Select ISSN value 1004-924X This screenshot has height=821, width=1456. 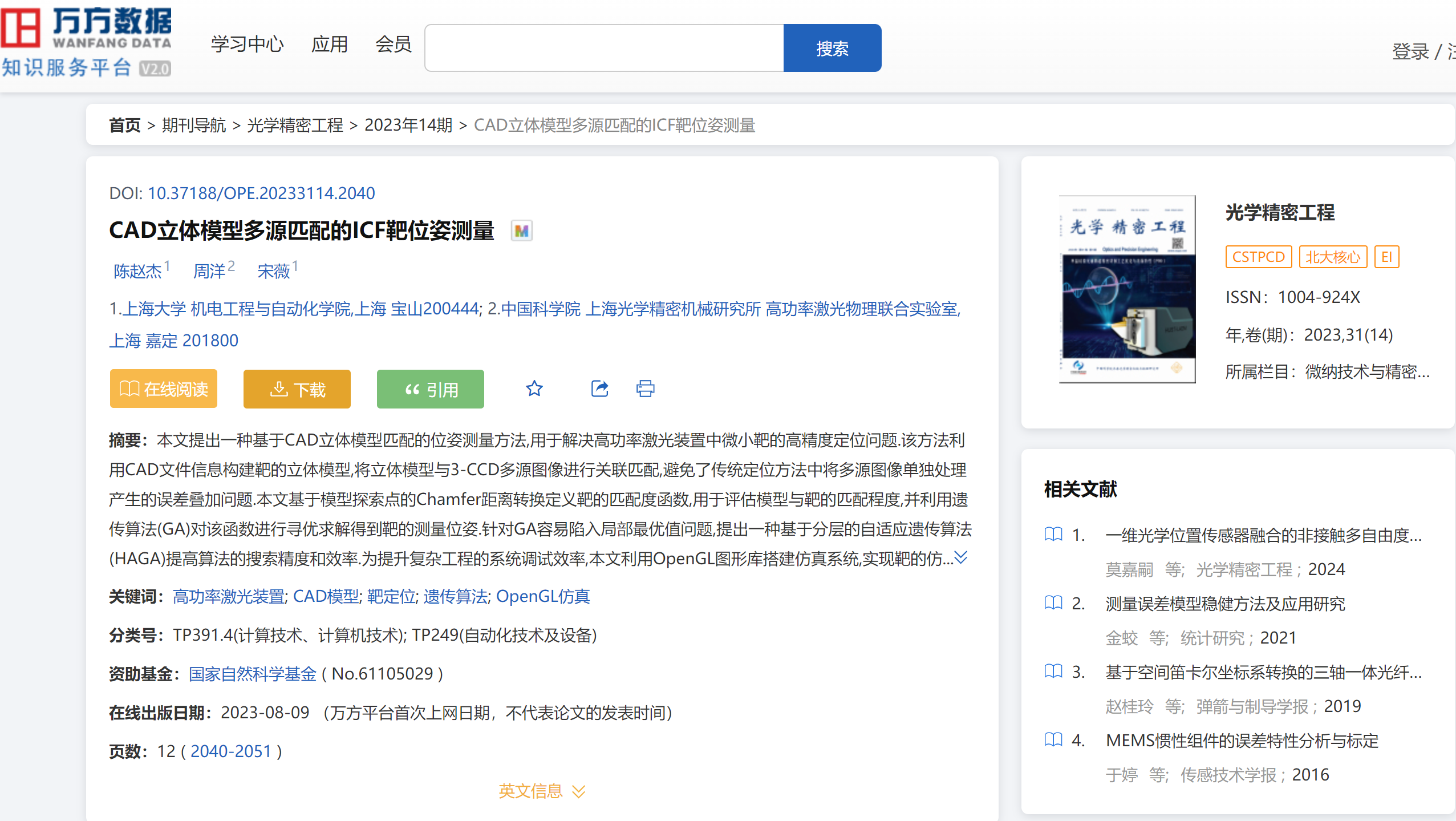click(x=1319, y=297)
